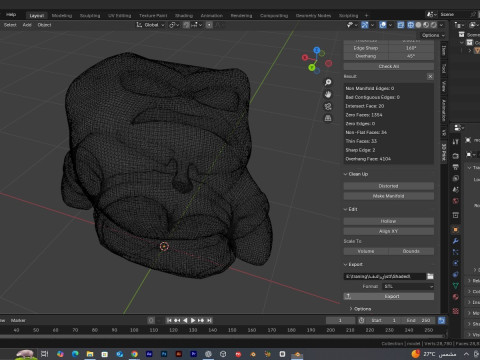Click the zoom magnifier in the viewport
480x360 pixels.
tap(328, 82)
